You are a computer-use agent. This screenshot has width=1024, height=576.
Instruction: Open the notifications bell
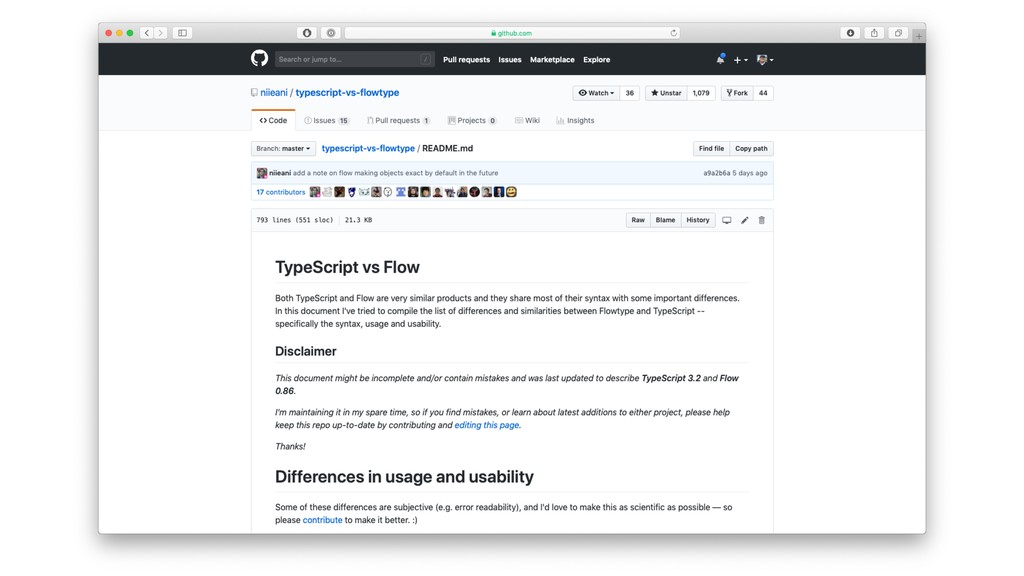(x=720, y=60)
